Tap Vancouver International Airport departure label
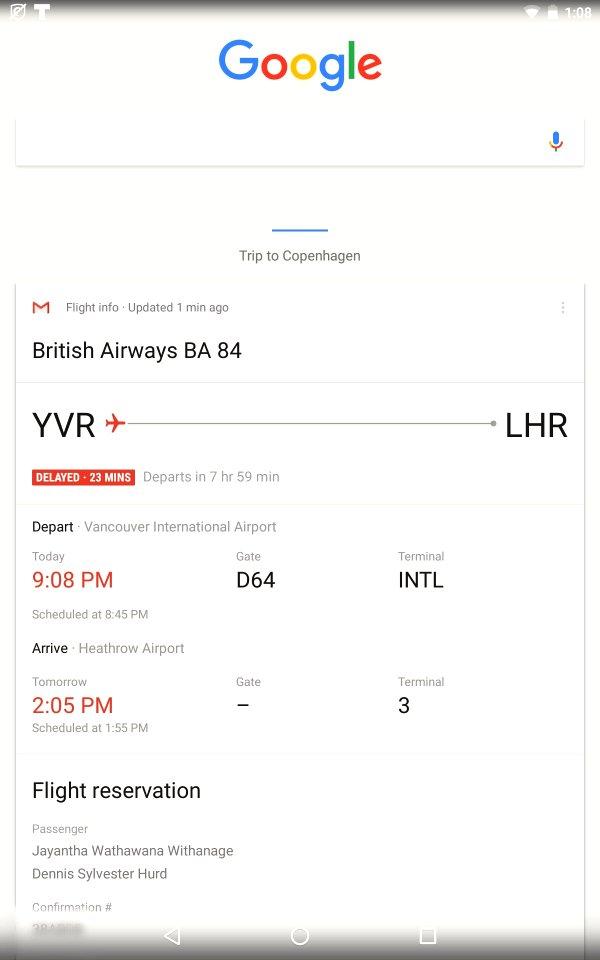This screenshot has width=600, height=960. coord(180,527)
